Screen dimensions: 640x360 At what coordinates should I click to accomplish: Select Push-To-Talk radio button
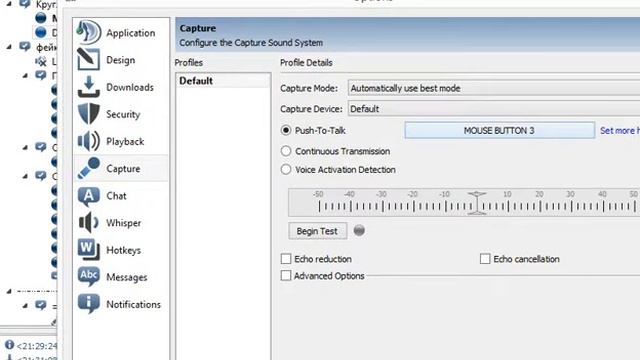click(x=286, y=130)
